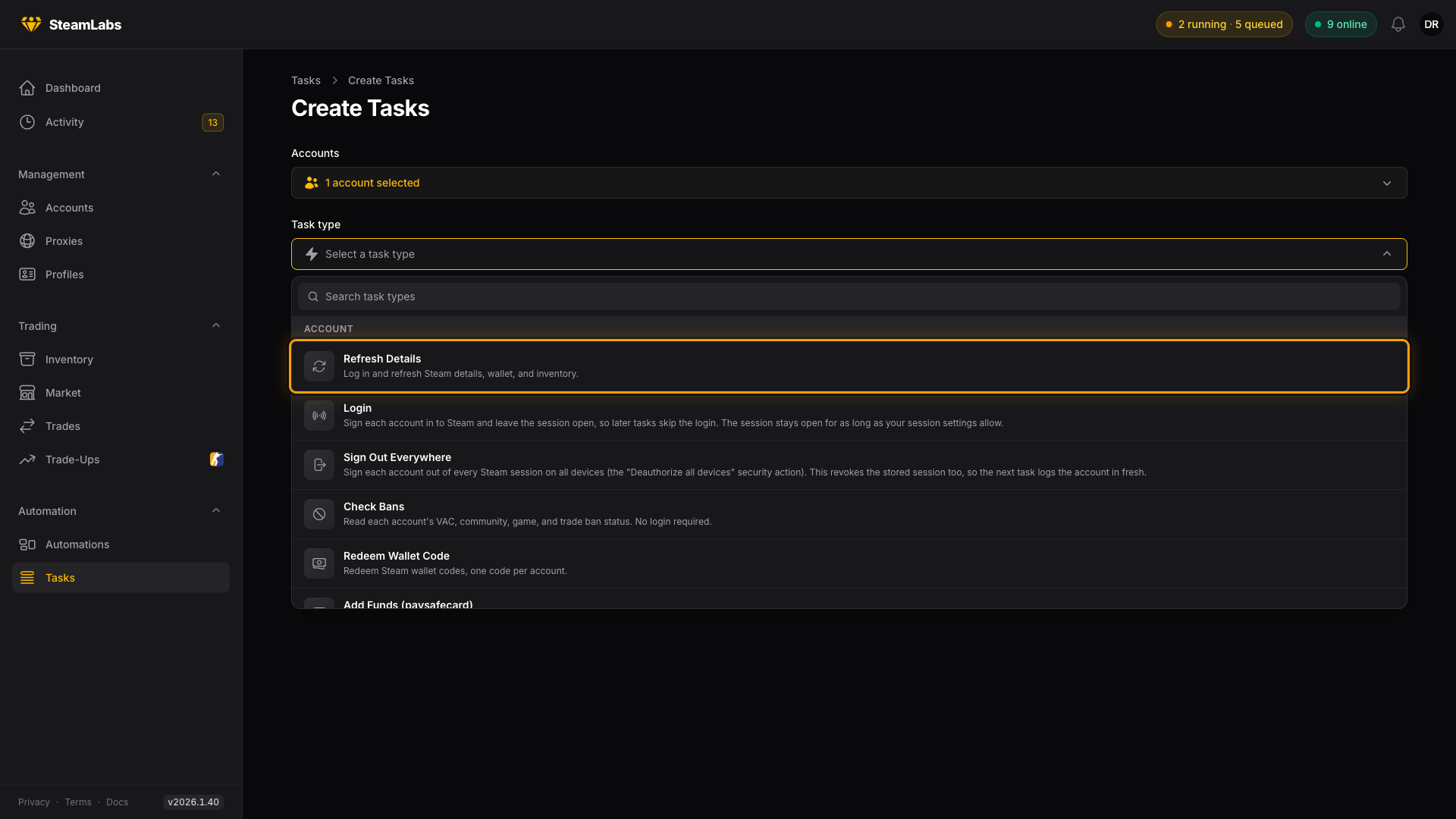Click the Activity clock icon
Viewport: 1456px width, 819px height.
coord(27,122)
